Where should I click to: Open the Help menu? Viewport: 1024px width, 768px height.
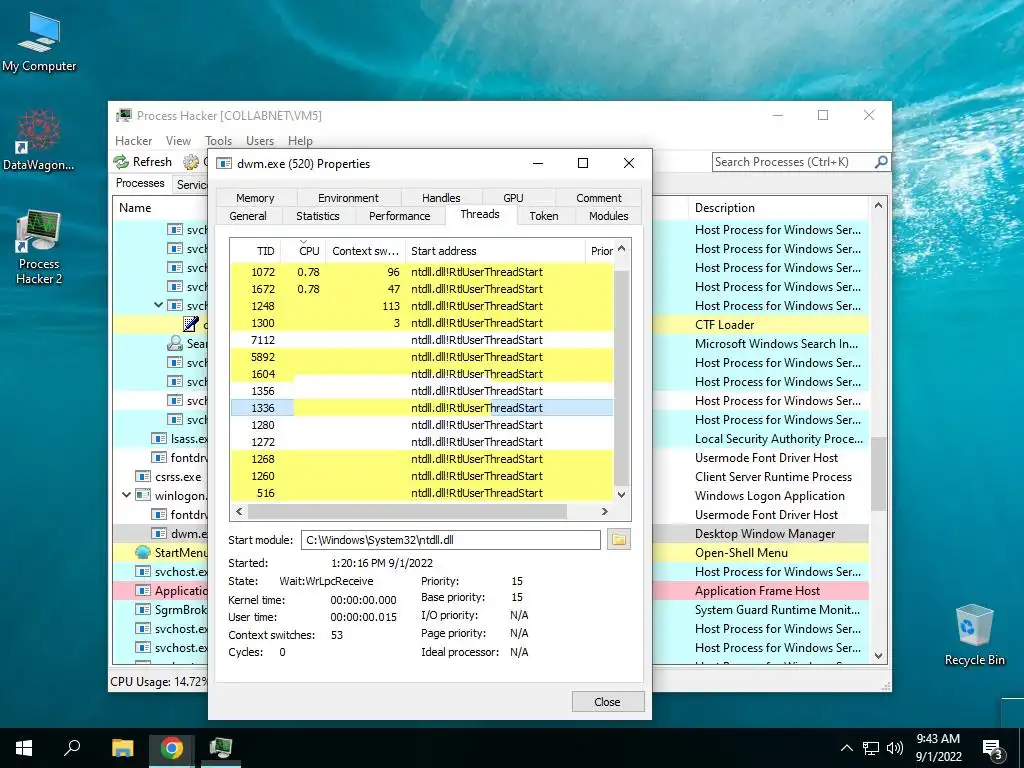click(x=300, y=140)
